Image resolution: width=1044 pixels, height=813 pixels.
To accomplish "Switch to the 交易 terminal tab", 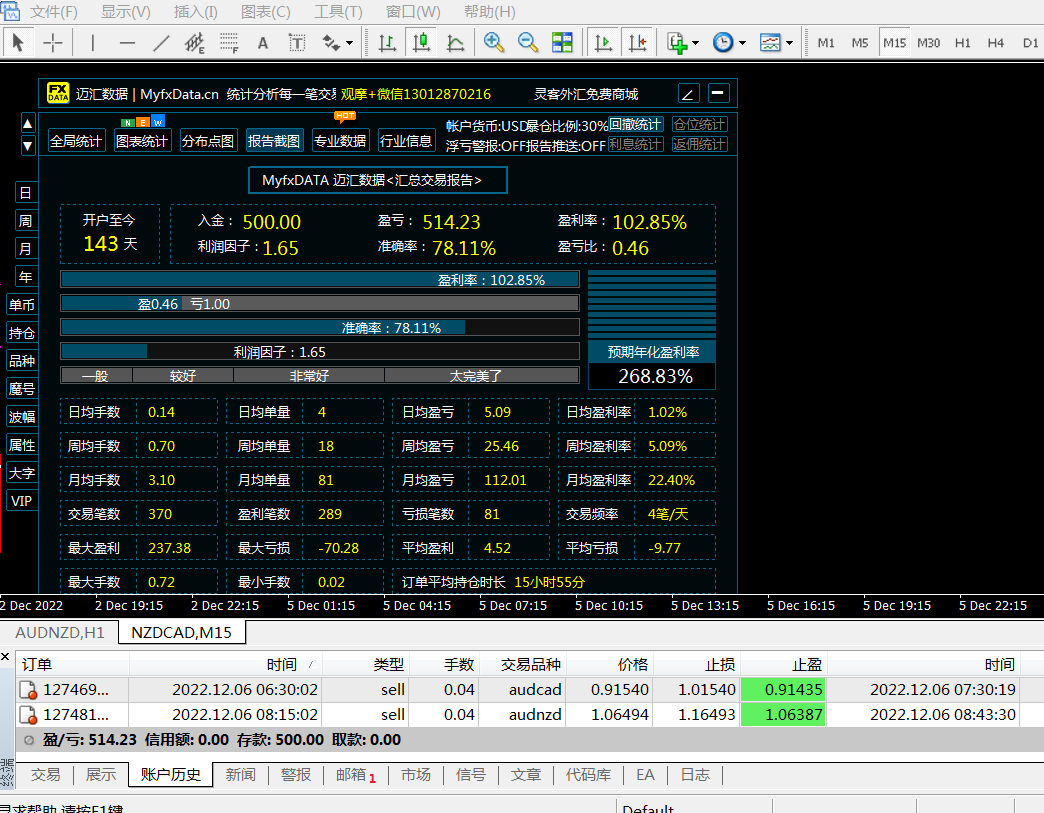I will [x=45, y=774].
